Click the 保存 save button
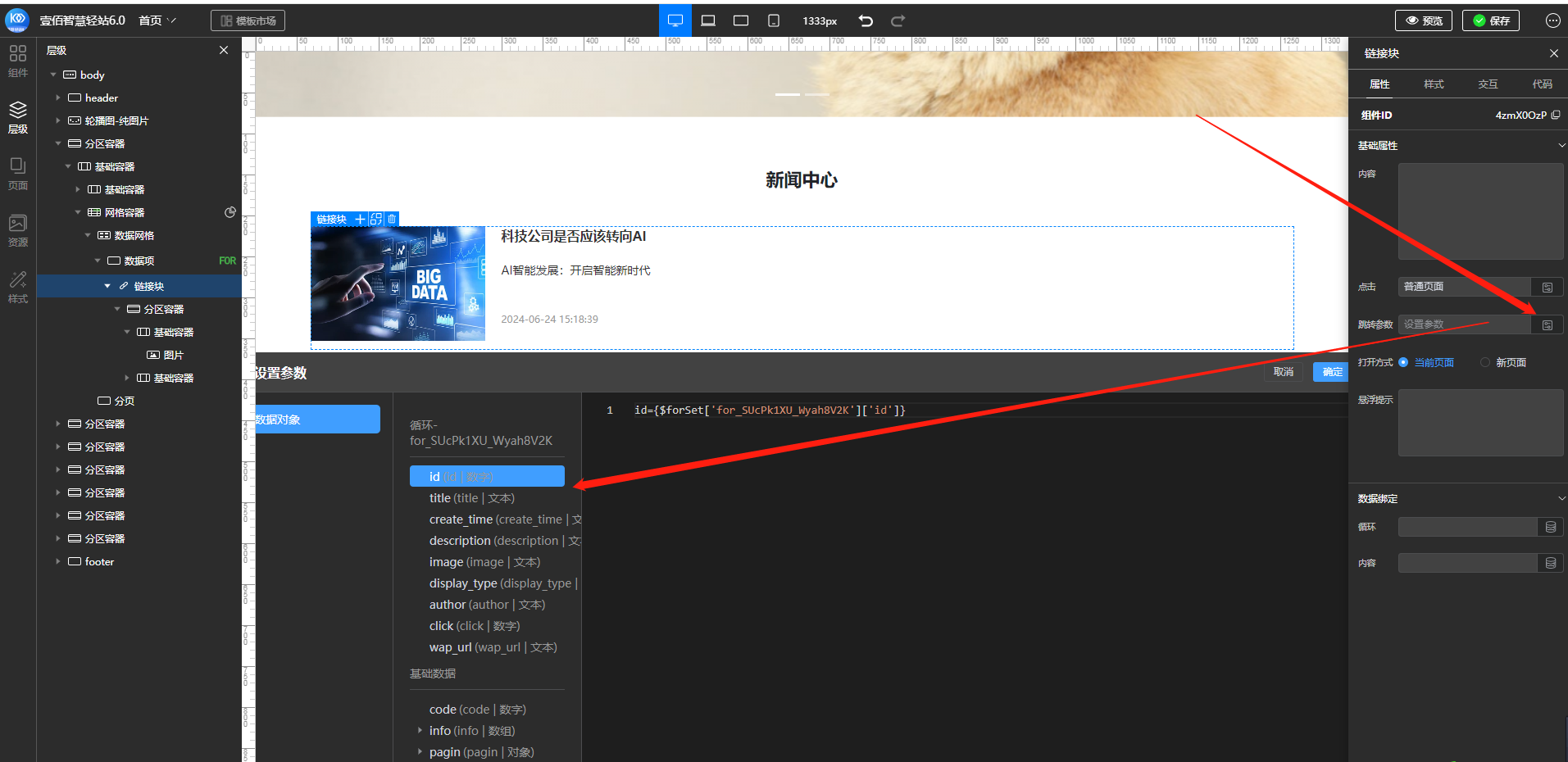 coord(1491,20)
